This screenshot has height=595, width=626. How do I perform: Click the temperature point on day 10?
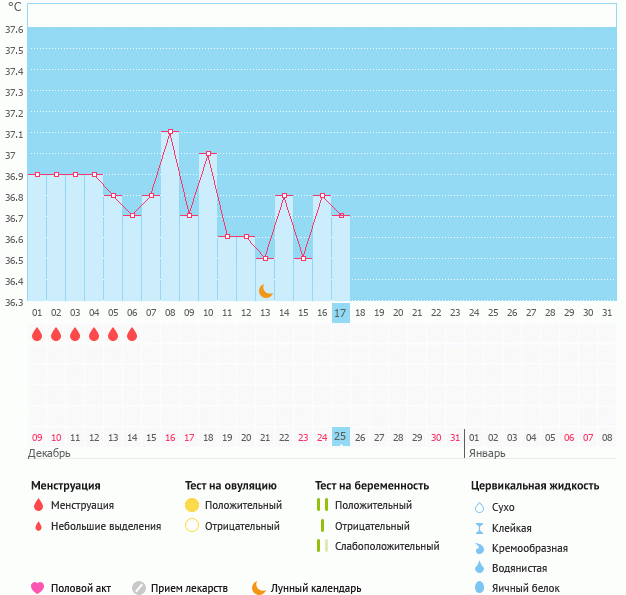[x=208, y=154]
